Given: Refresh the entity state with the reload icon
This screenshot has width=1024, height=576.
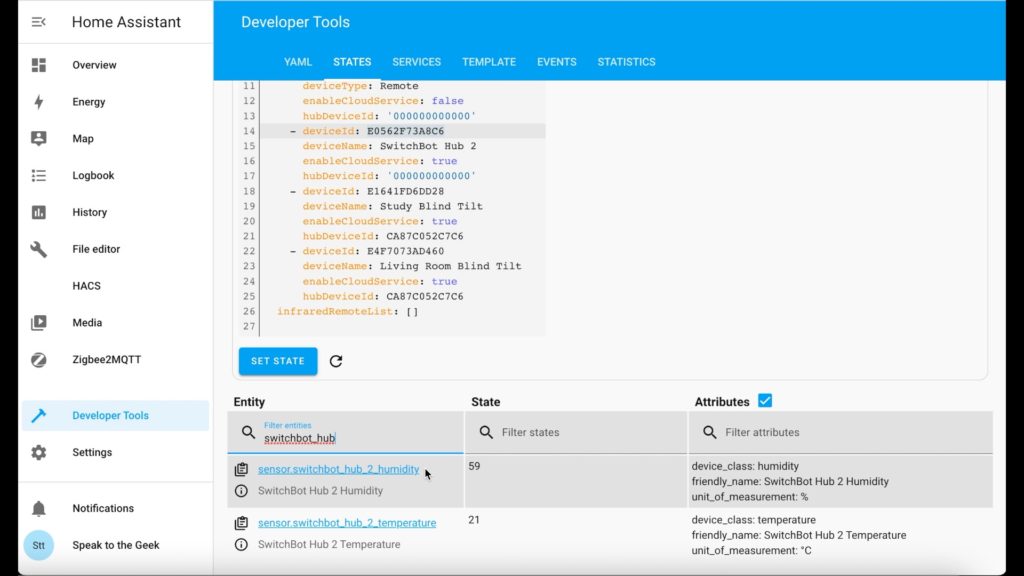Looking at the screenshot, I should (336, 361).
